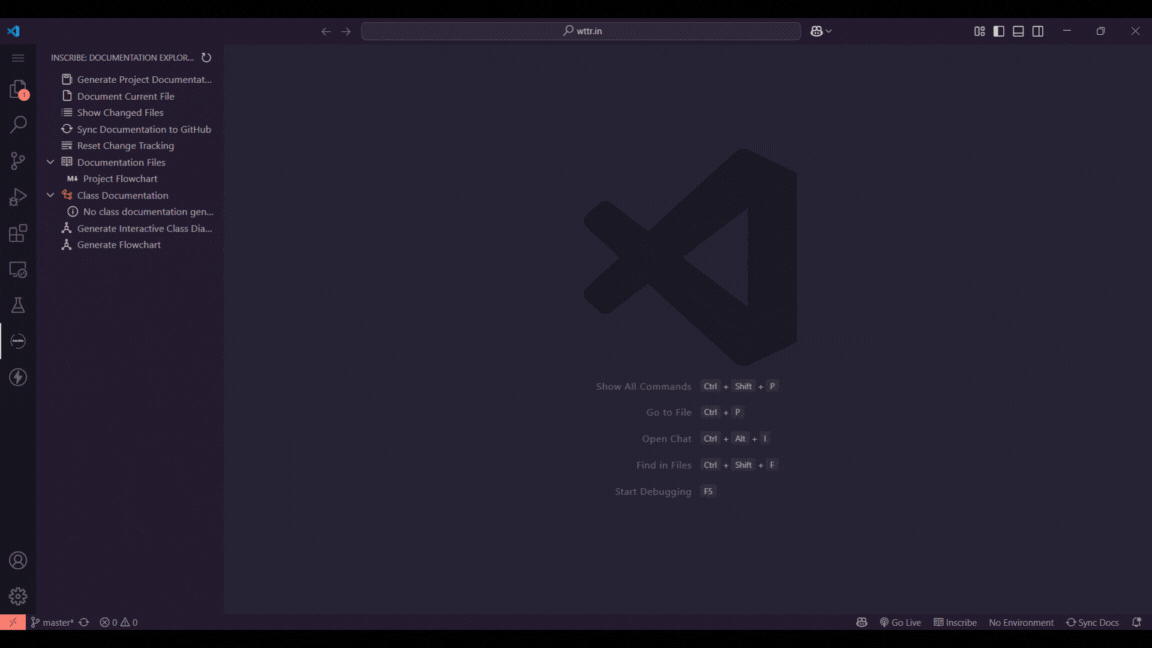Screen dimensions: 1152x648
Task: Open Remote Explorer view
Action: [18, 270]
